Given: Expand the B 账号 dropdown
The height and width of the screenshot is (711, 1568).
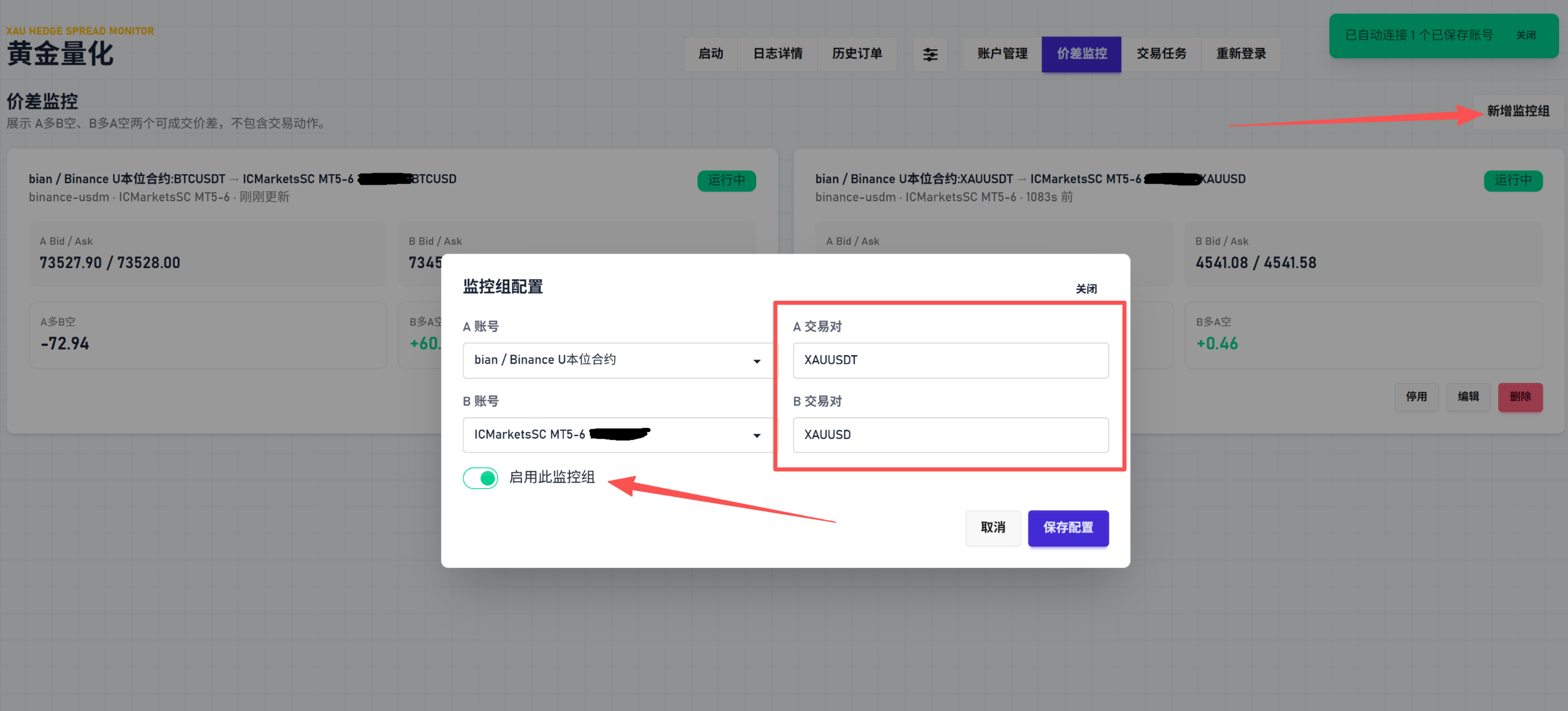Looking at the screenshot, I should click(618, 434).
